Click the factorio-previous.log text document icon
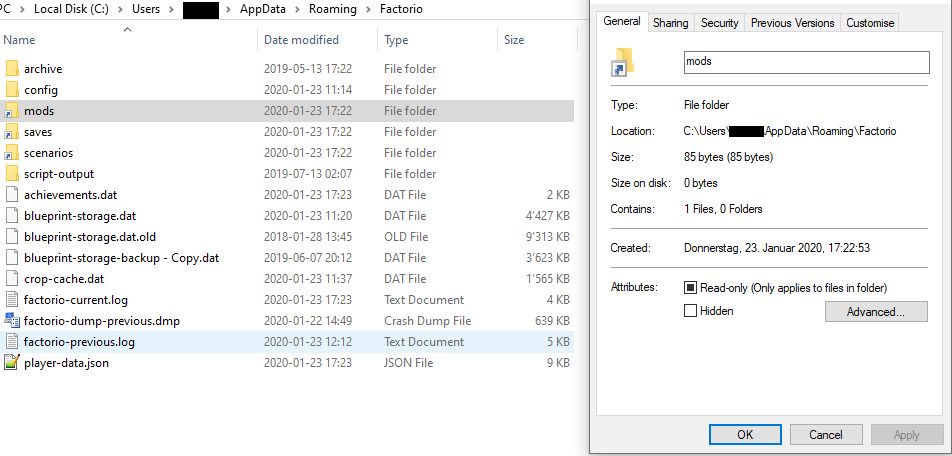Screen dimensions: 952x456 (12, 342)
